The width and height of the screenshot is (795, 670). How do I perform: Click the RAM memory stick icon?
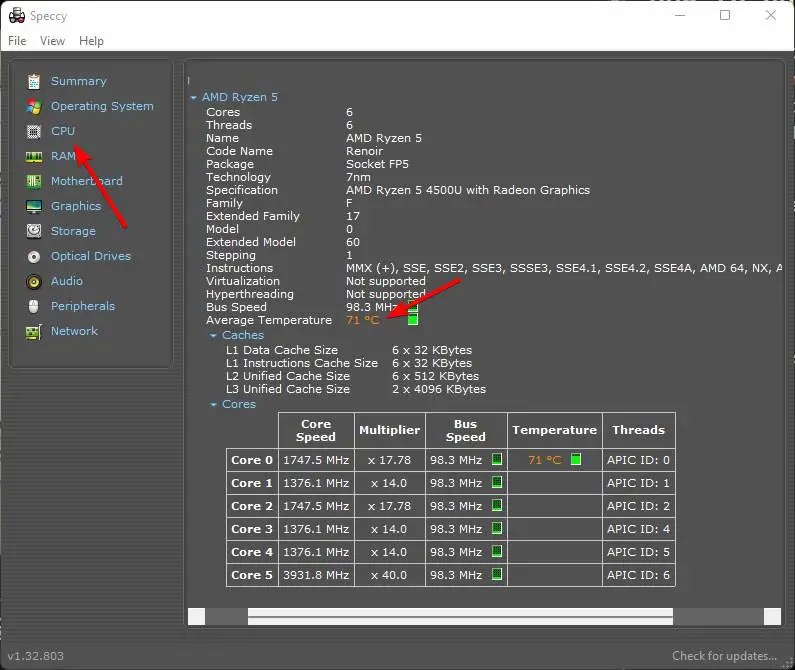[34, 156]
